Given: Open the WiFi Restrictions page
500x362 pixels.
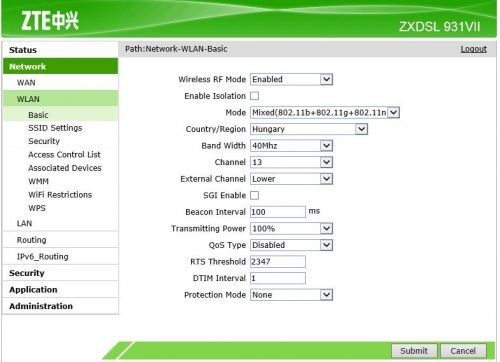Looking at the screenshot, I should click(60, 195).
